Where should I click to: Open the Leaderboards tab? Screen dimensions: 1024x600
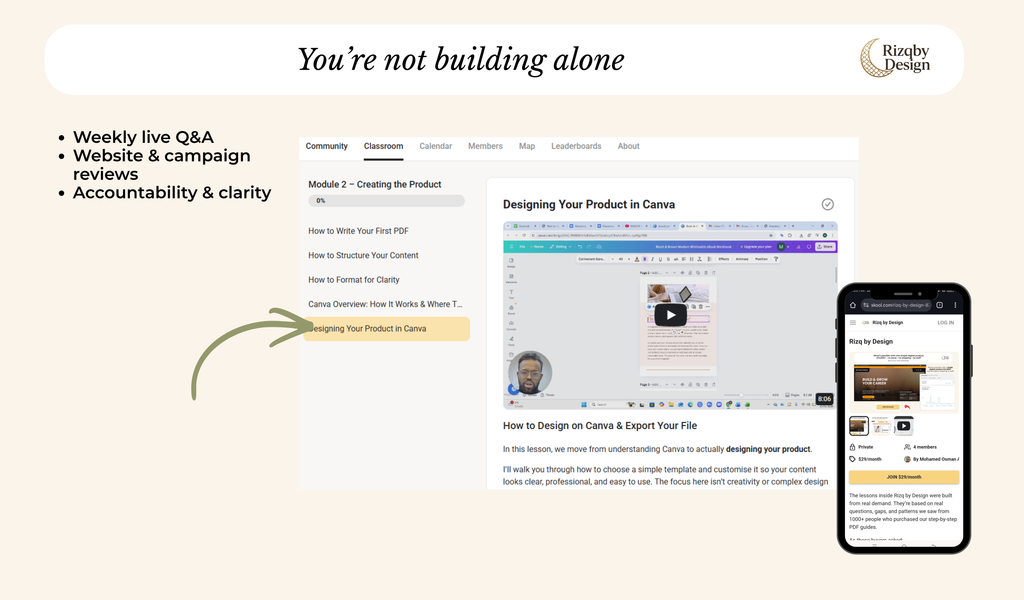(x=576, y=145)
